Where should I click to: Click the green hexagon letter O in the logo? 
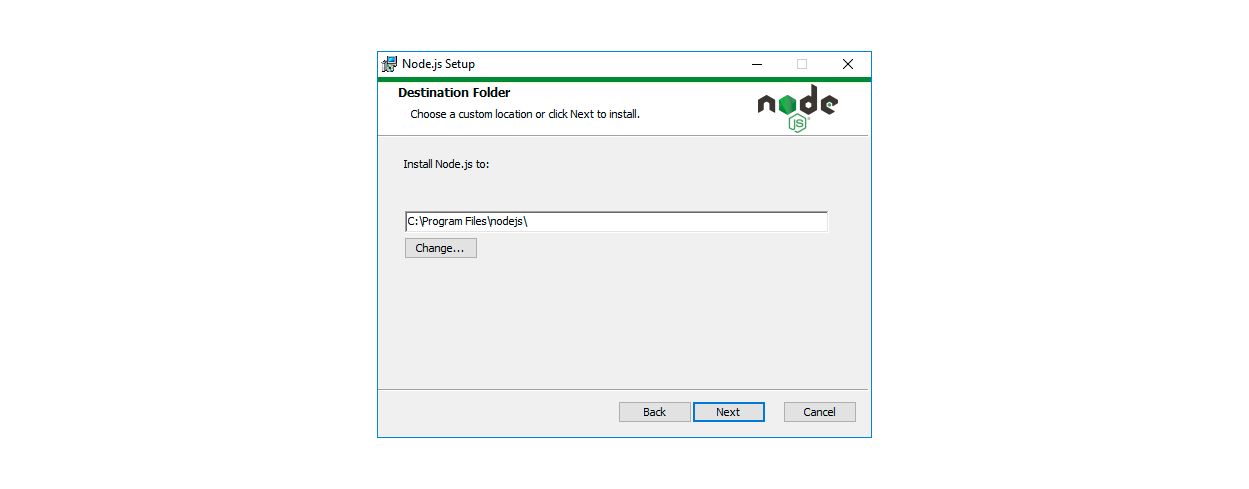pyautogui.click(x=787, y=103)
